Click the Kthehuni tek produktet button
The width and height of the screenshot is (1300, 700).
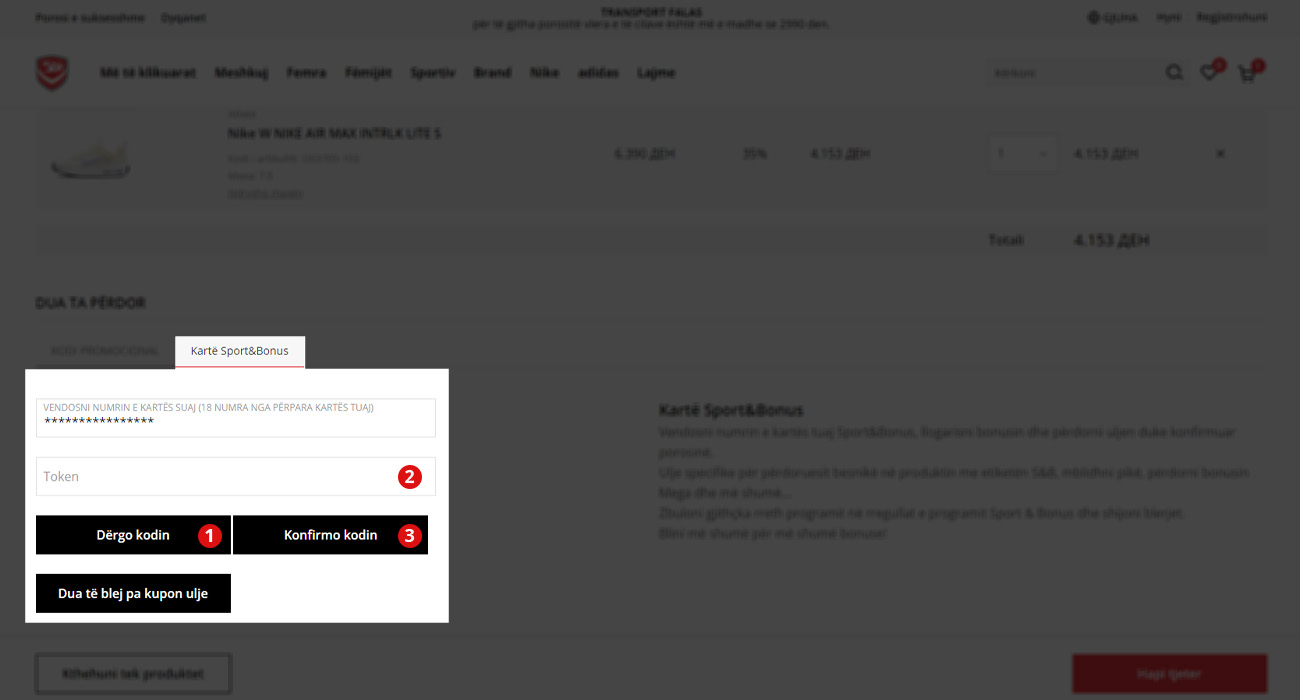133,674
